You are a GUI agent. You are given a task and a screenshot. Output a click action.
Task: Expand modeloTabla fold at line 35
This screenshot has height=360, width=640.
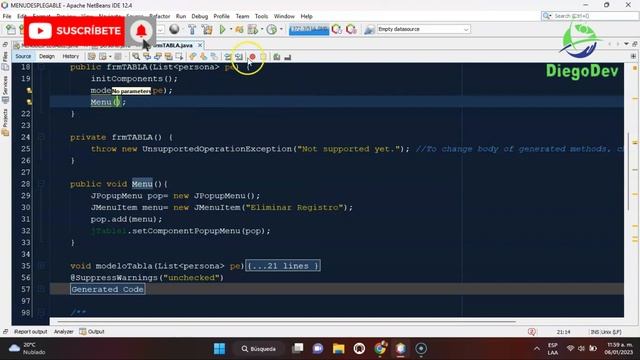pos(42,266)
